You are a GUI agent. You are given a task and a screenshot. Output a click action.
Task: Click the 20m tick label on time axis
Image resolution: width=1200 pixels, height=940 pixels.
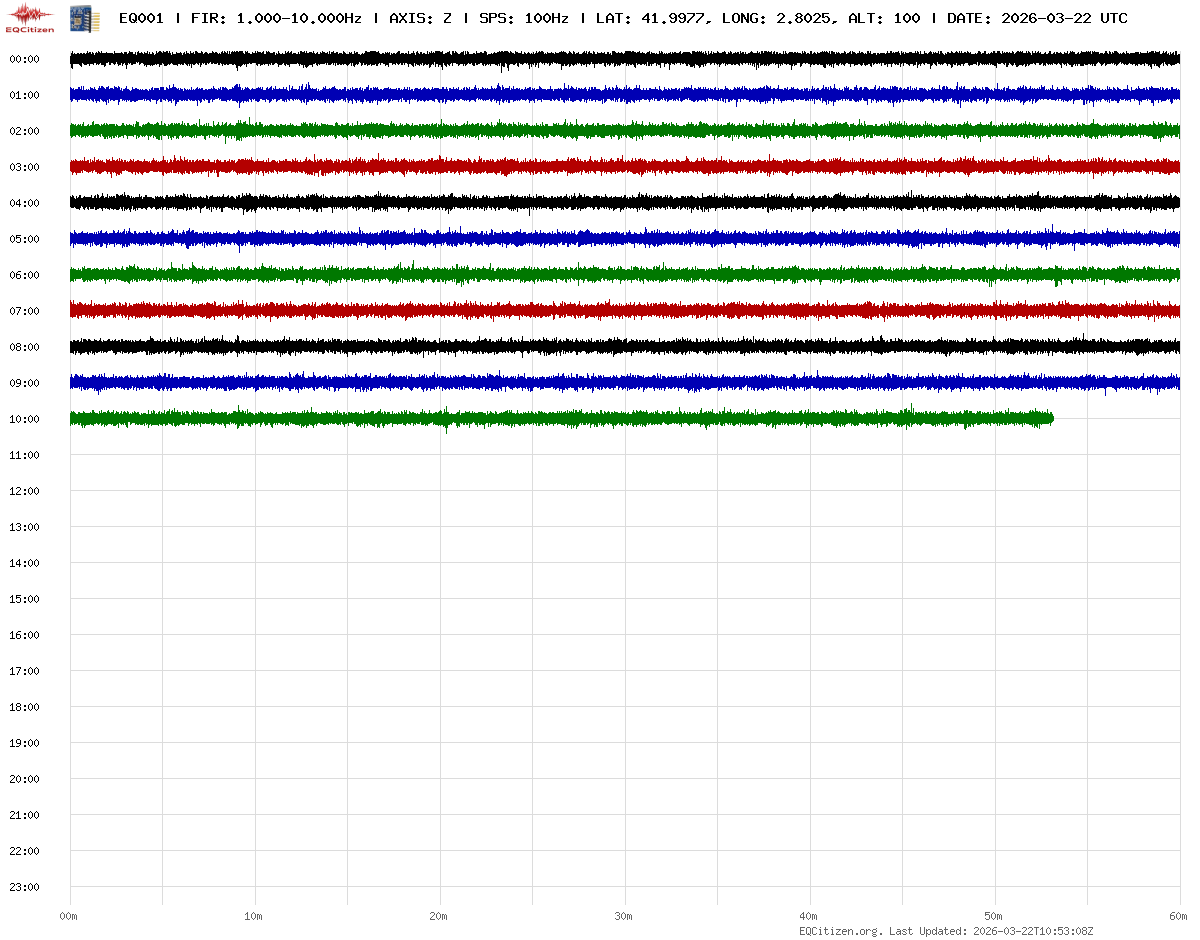439,916
